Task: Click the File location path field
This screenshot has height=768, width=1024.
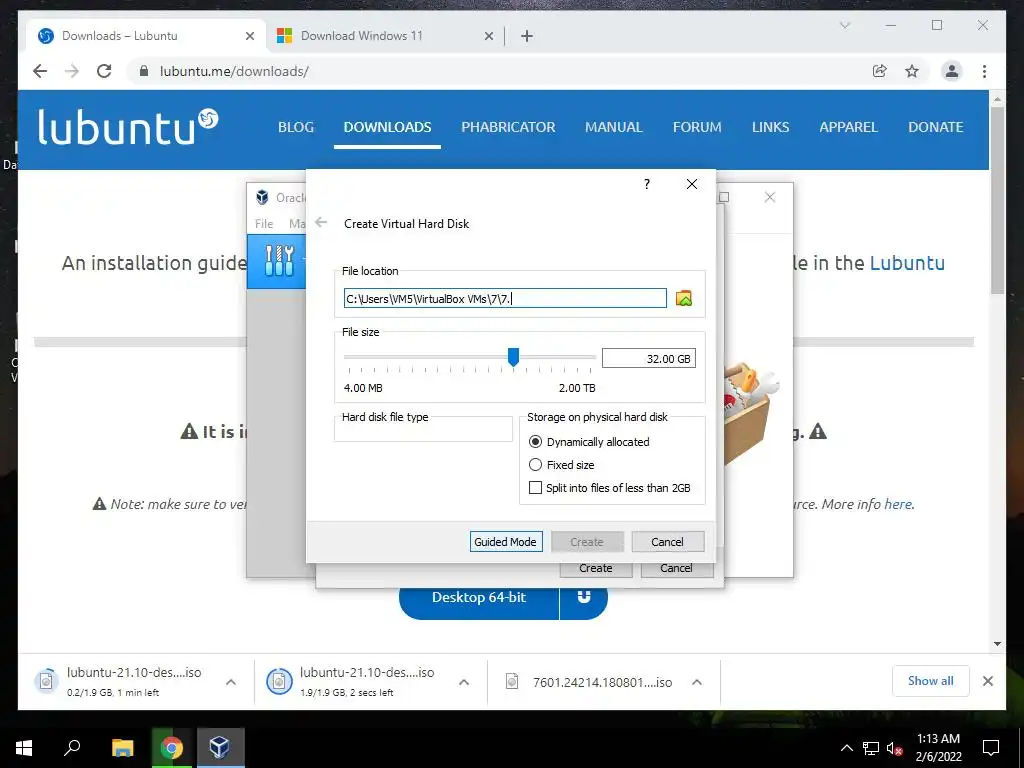Action: (x=505, y=298)
